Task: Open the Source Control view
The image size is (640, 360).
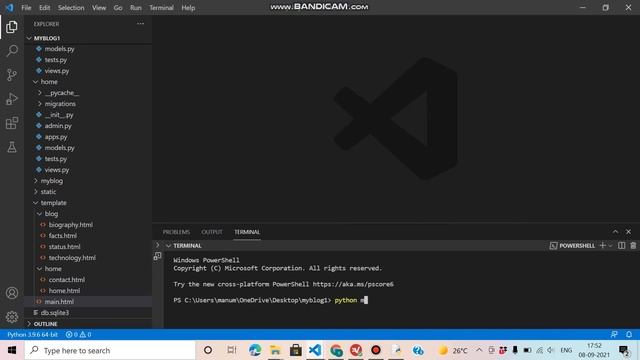Action: [12, 75]
